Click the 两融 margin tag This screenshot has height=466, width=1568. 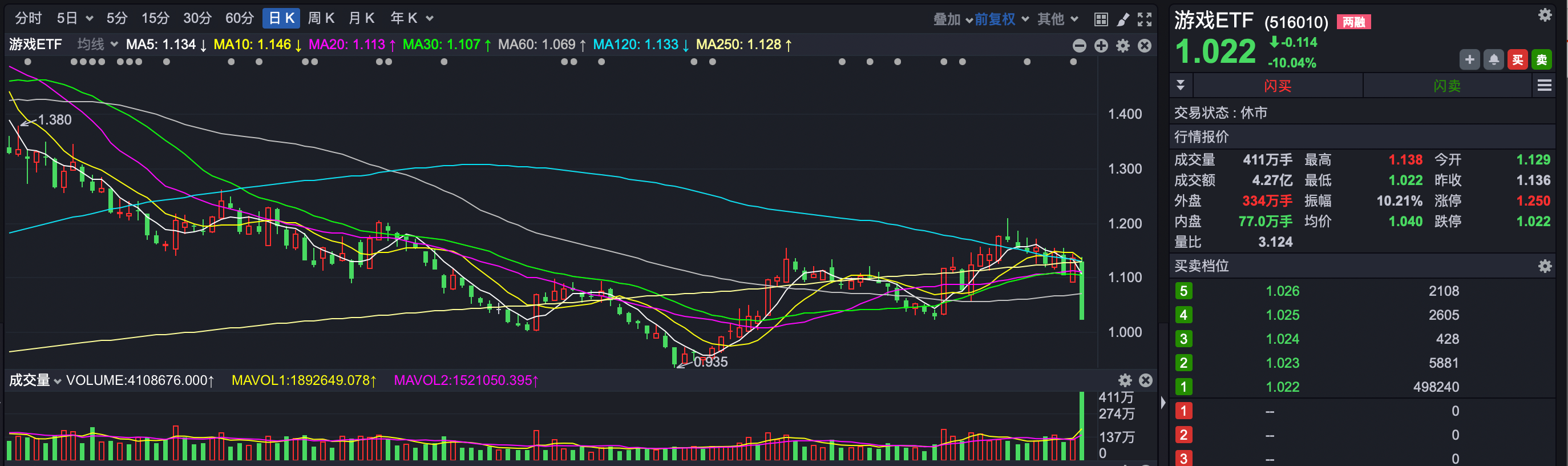[1353, 22]
